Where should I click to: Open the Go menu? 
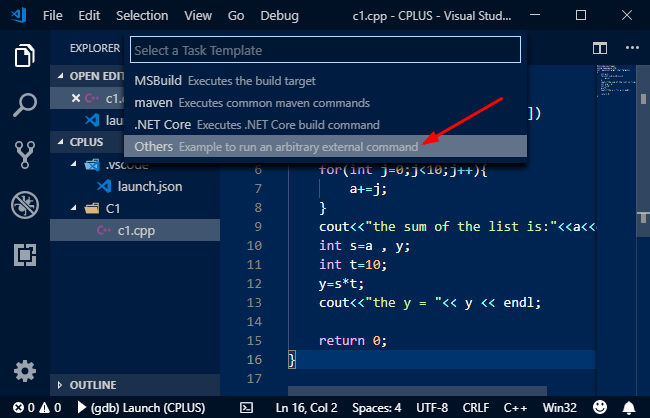coord(236,15)
